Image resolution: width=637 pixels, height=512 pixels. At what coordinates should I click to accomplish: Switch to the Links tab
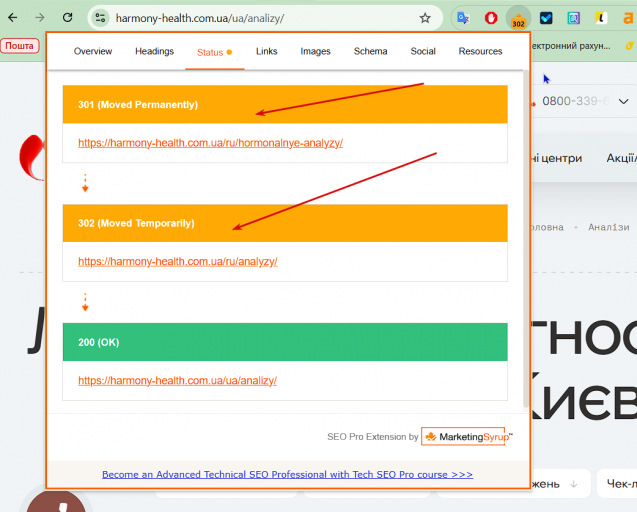(266, 51)
